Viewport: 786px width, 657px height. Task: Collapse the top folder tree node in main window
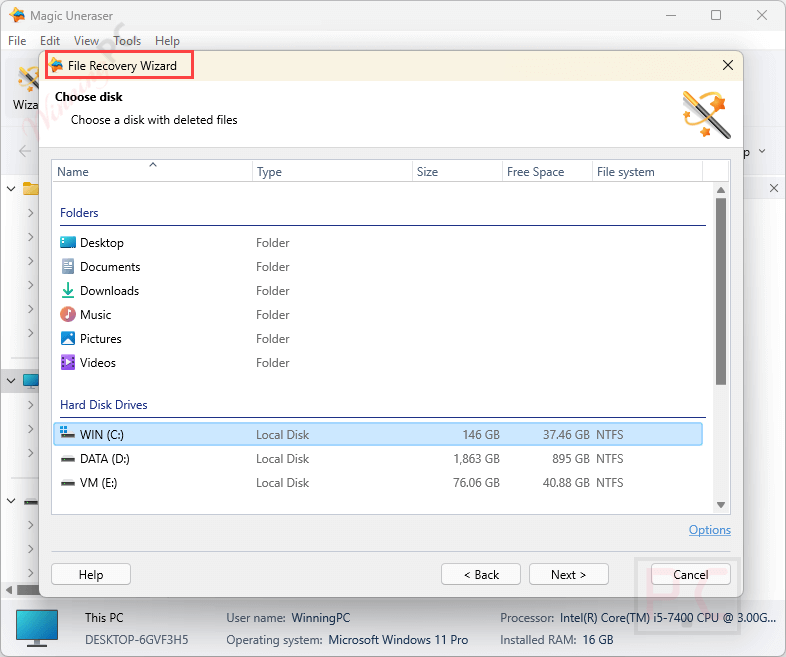pyautogui.click(x=11, y=188)
